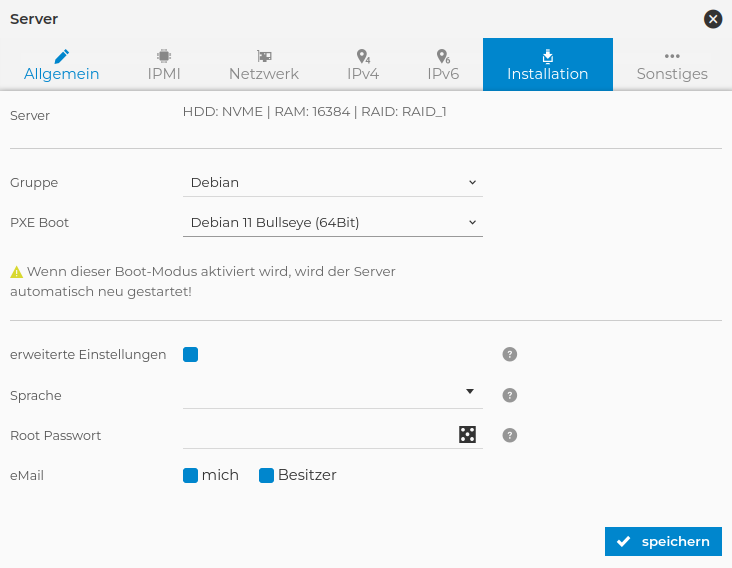Toggle the eMail mich checkbox
Image resolution: width=732 pixels, height=568 pixels.
[x=191, y=476]
